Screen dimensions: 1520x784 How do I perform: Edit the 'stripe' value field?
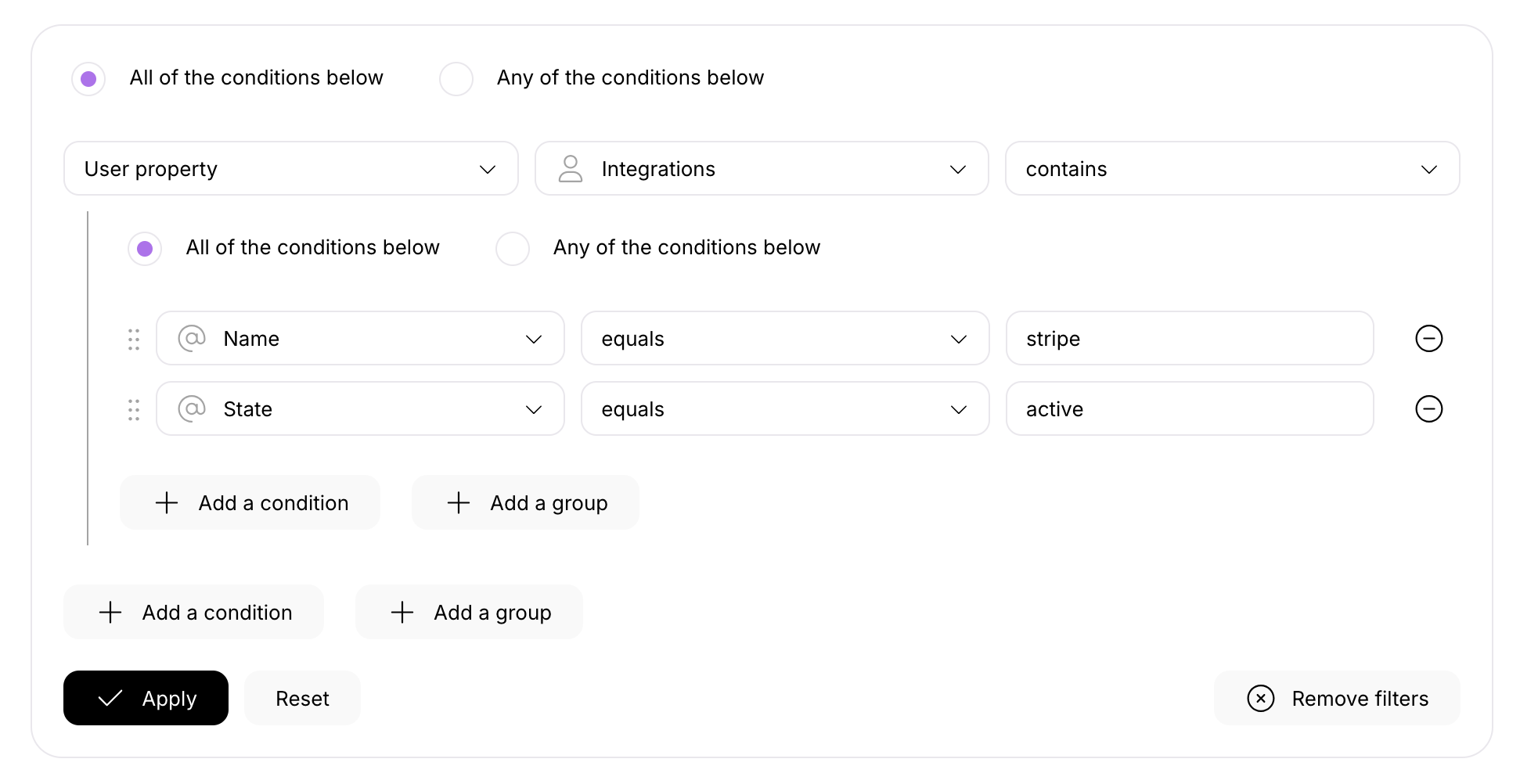click(x=1189, y=339)
